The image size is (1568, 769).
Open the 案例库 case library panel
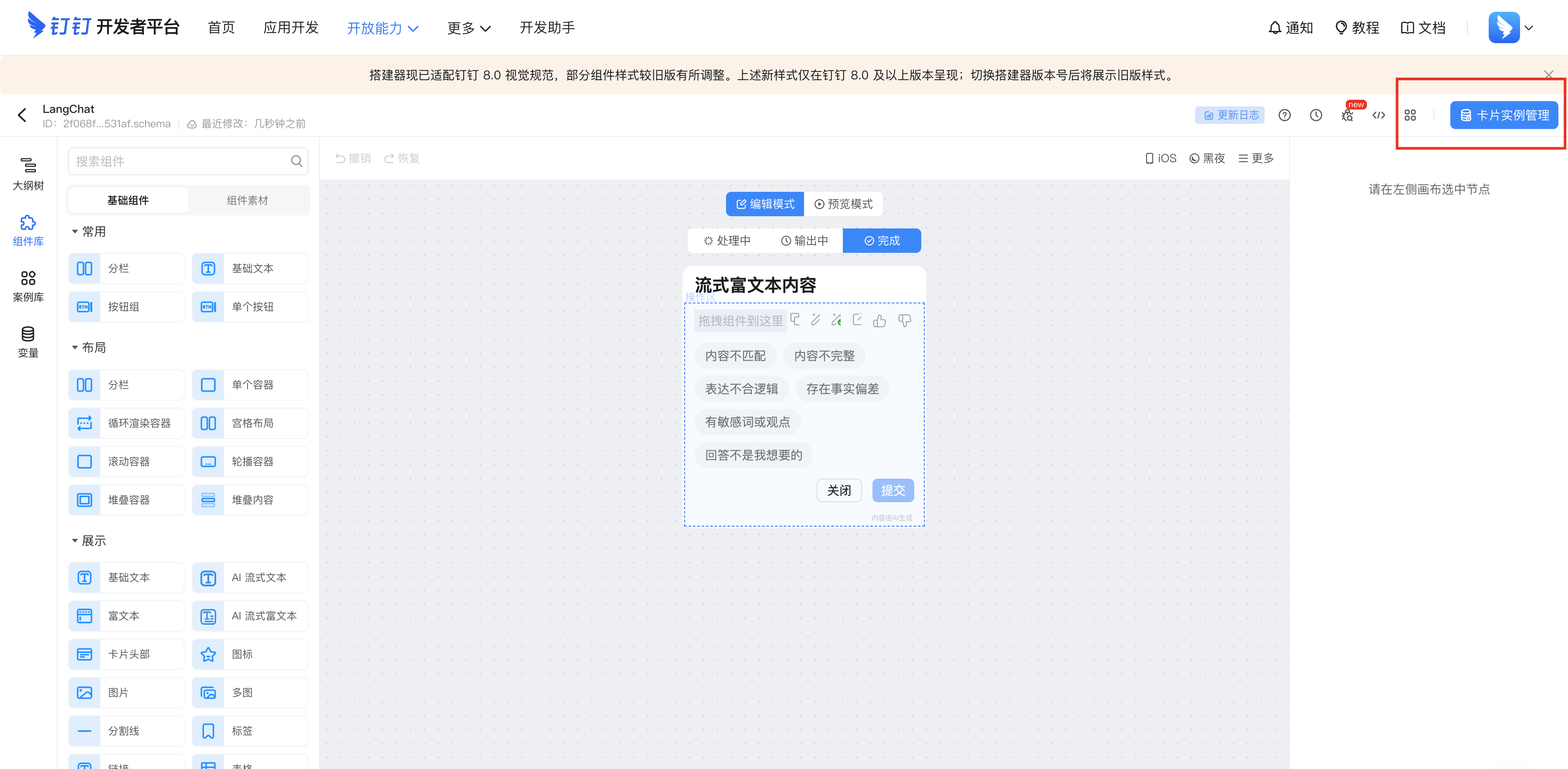pos(28,286)
